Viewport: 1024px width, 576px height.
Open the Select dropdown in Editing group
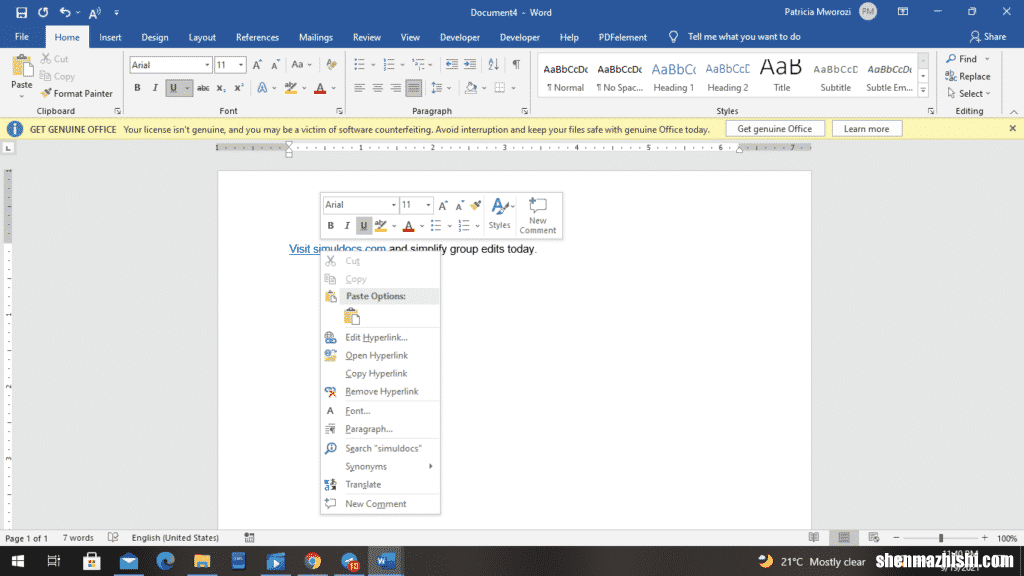click(970, 93)
